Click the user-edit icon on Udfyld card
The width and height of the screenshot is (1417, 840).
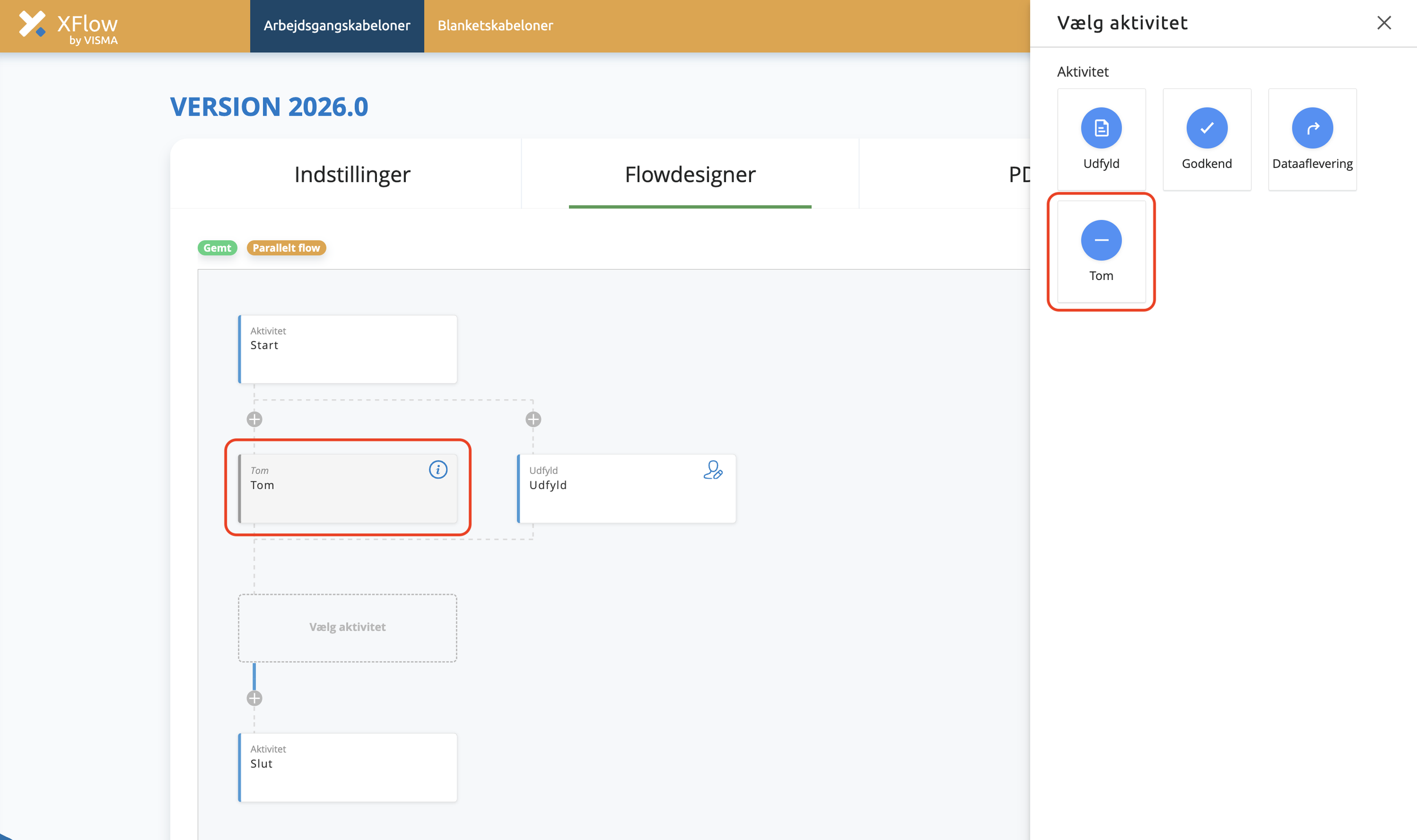[712, 470]
